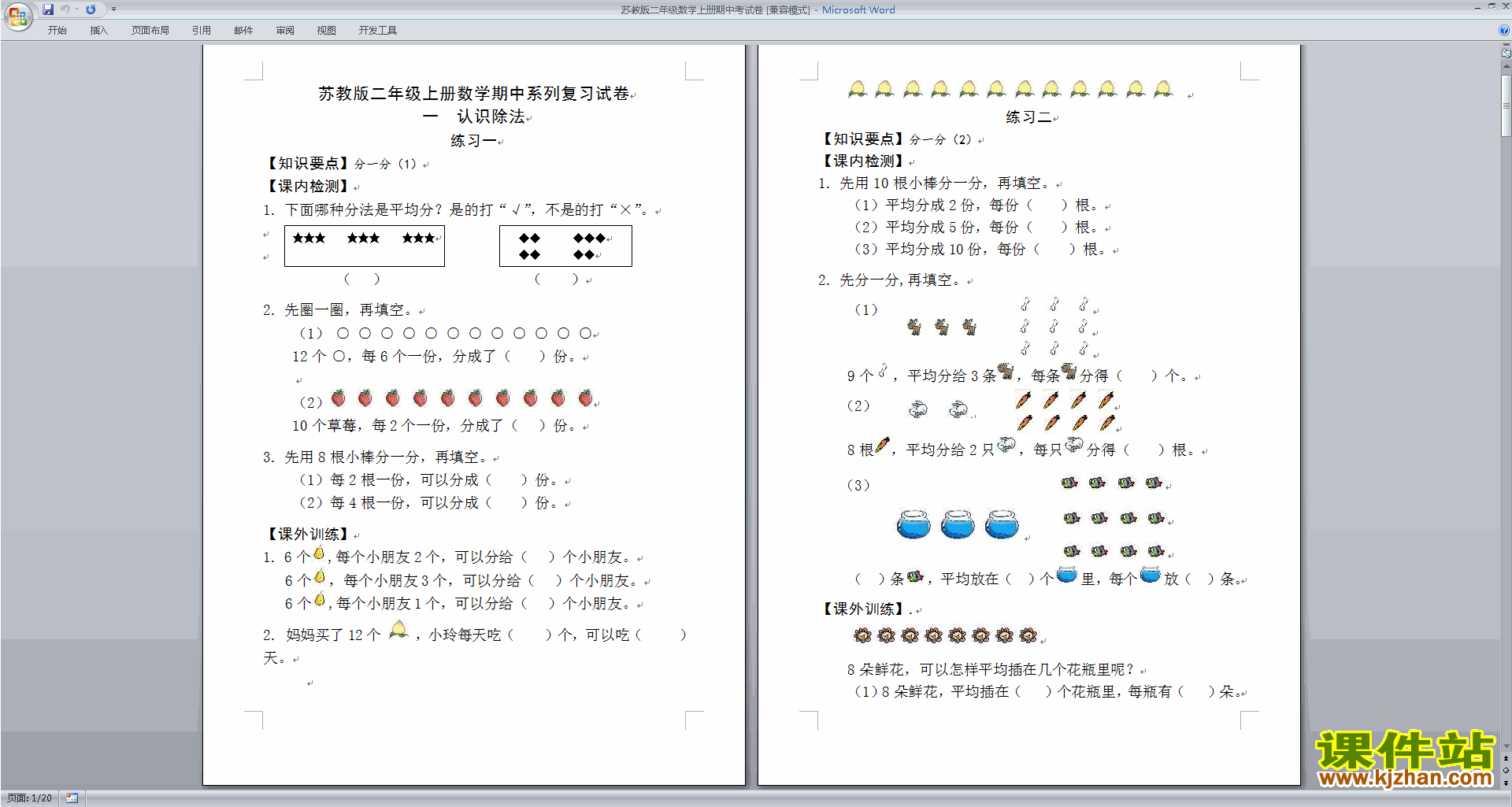Toggle the ruler view icon above scrollbar

click(x=1506, y=54)
